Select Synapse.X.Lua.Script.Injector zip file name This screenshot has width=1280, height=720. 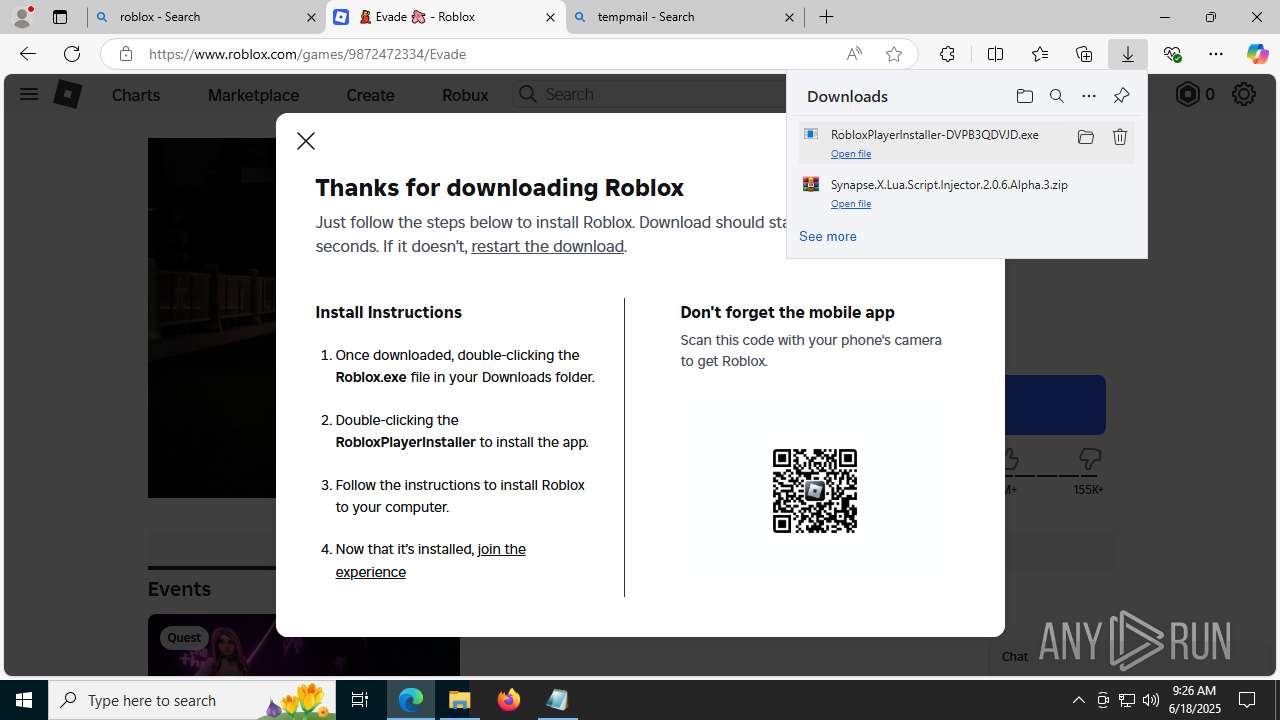949,185
